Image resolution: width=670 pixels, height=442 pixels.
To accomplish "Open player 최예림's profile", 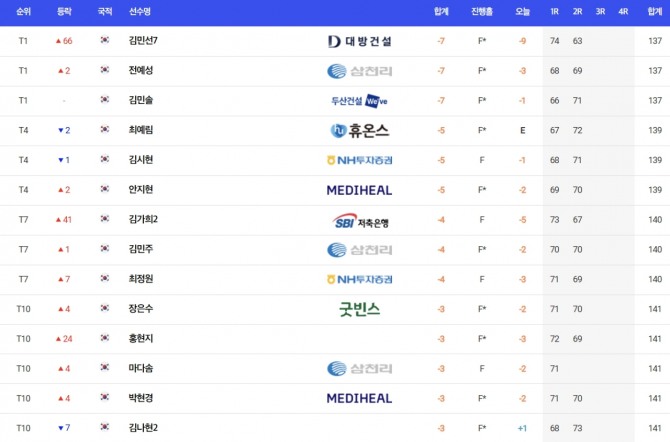I will (140, 131).
